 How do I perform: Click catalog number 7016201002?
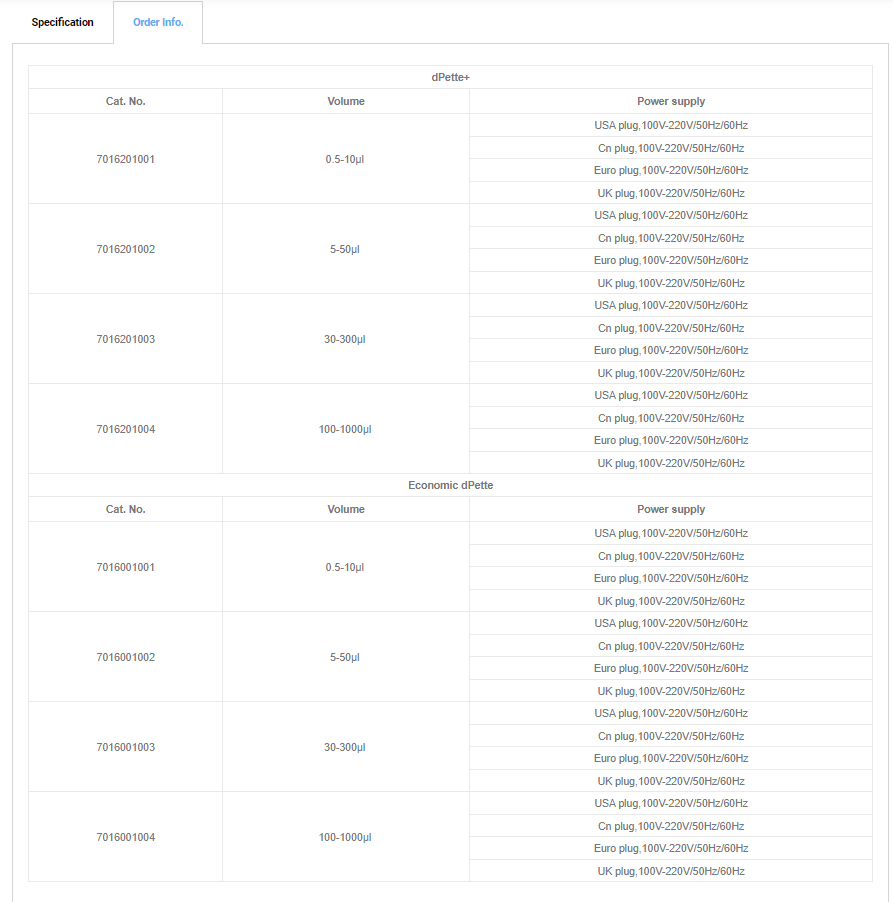(126, 249)
